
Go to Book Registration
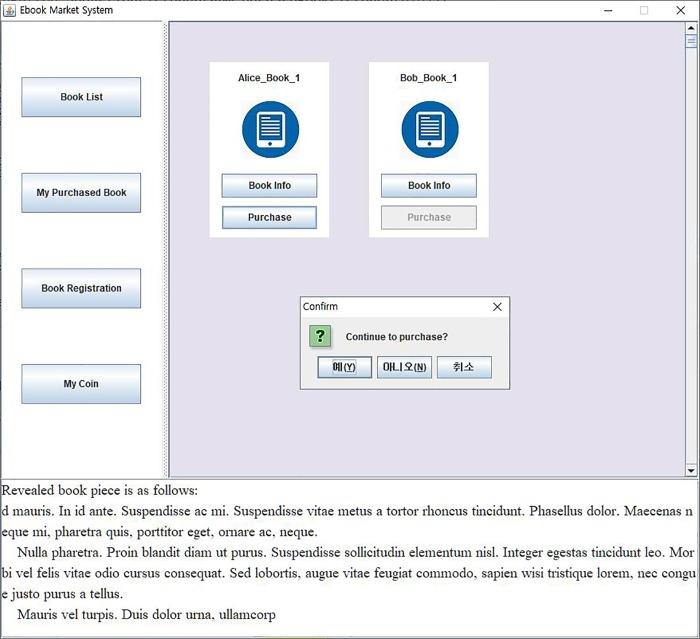(81, 288)
